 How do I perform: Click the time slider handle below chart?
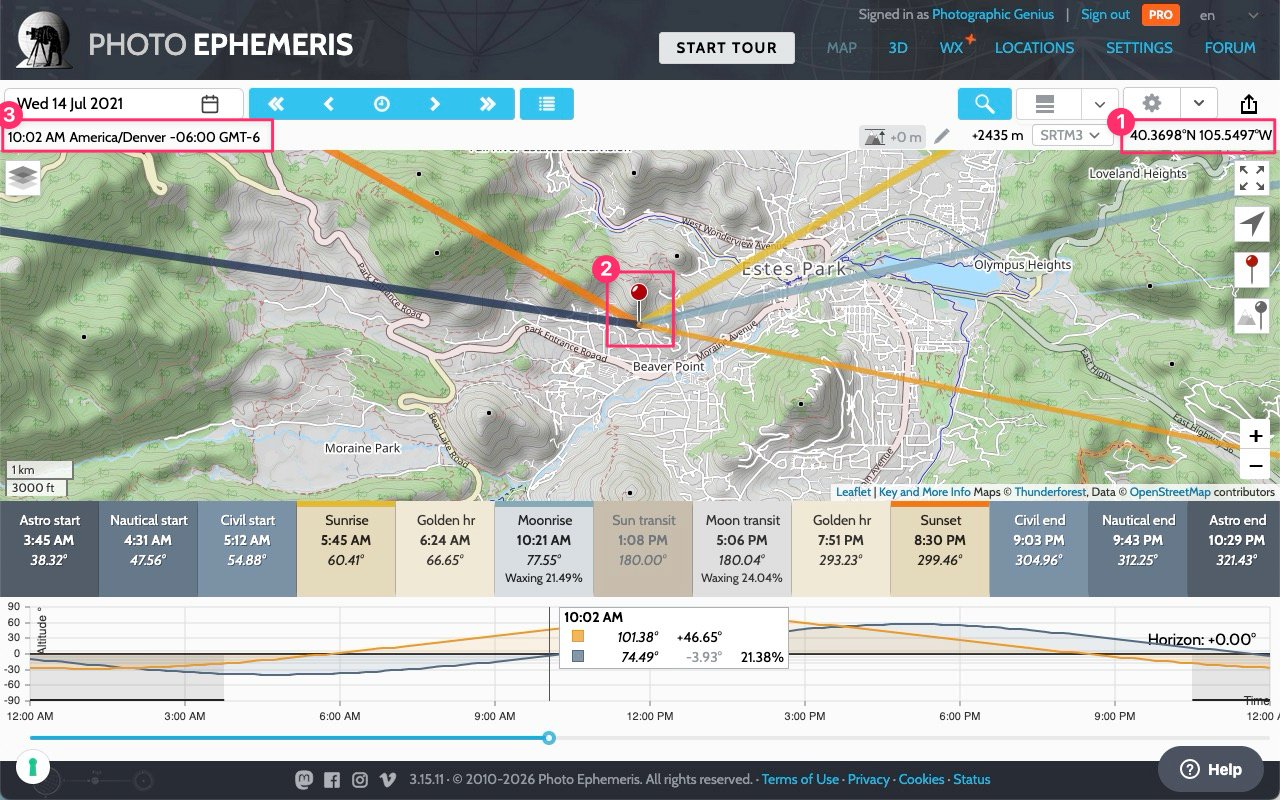tap(549, 738)
